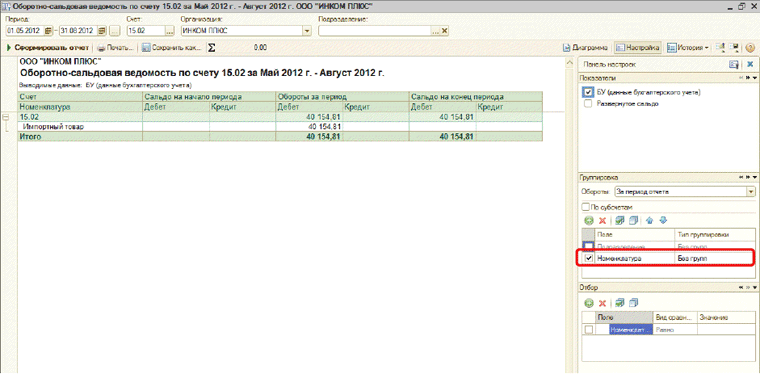Open the calendar picker for start date 01.05.2012
The width and height of the screenshot is (760, 374).
pos(48,31)
